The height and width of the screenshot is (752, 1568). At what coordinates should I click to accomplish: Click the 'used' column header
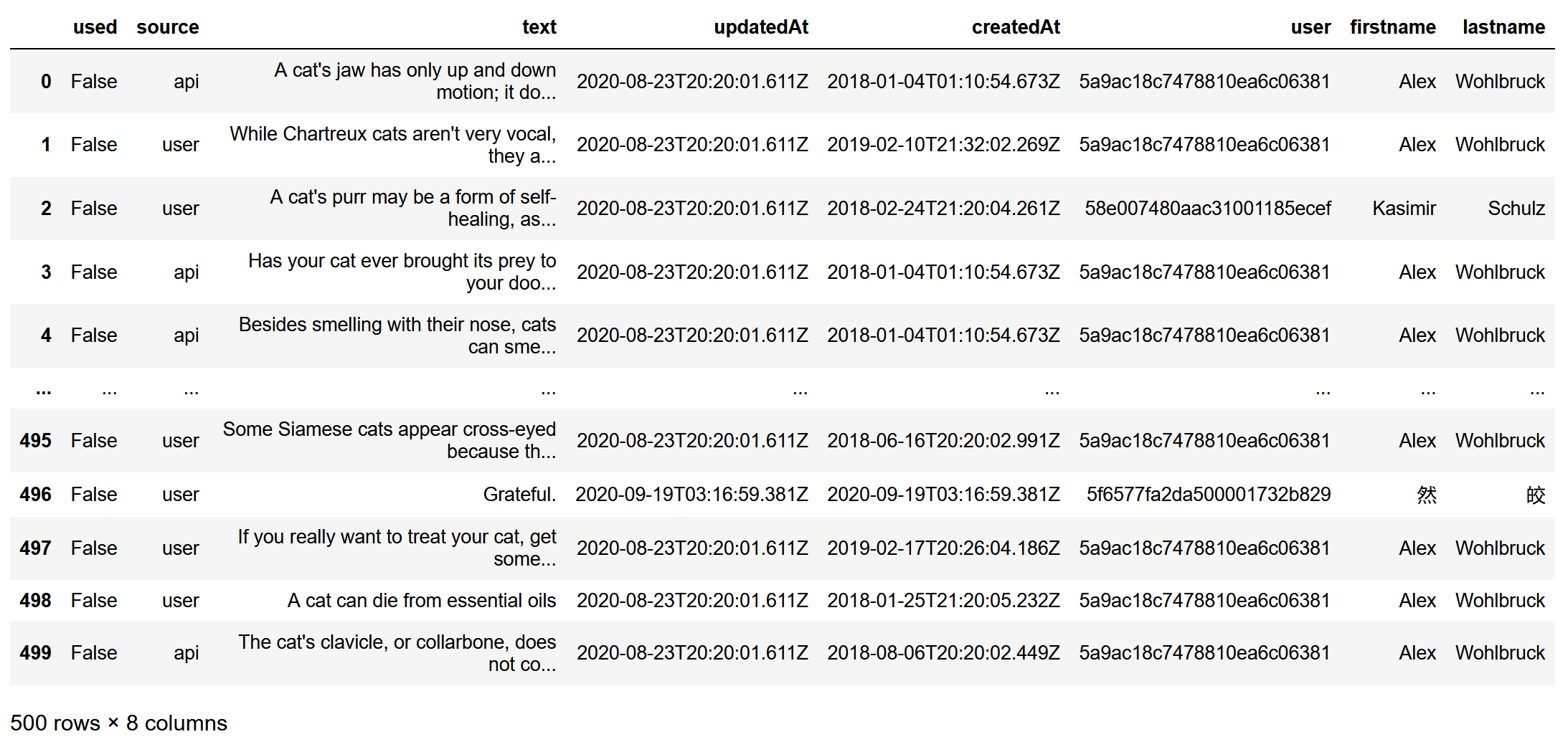95,27
